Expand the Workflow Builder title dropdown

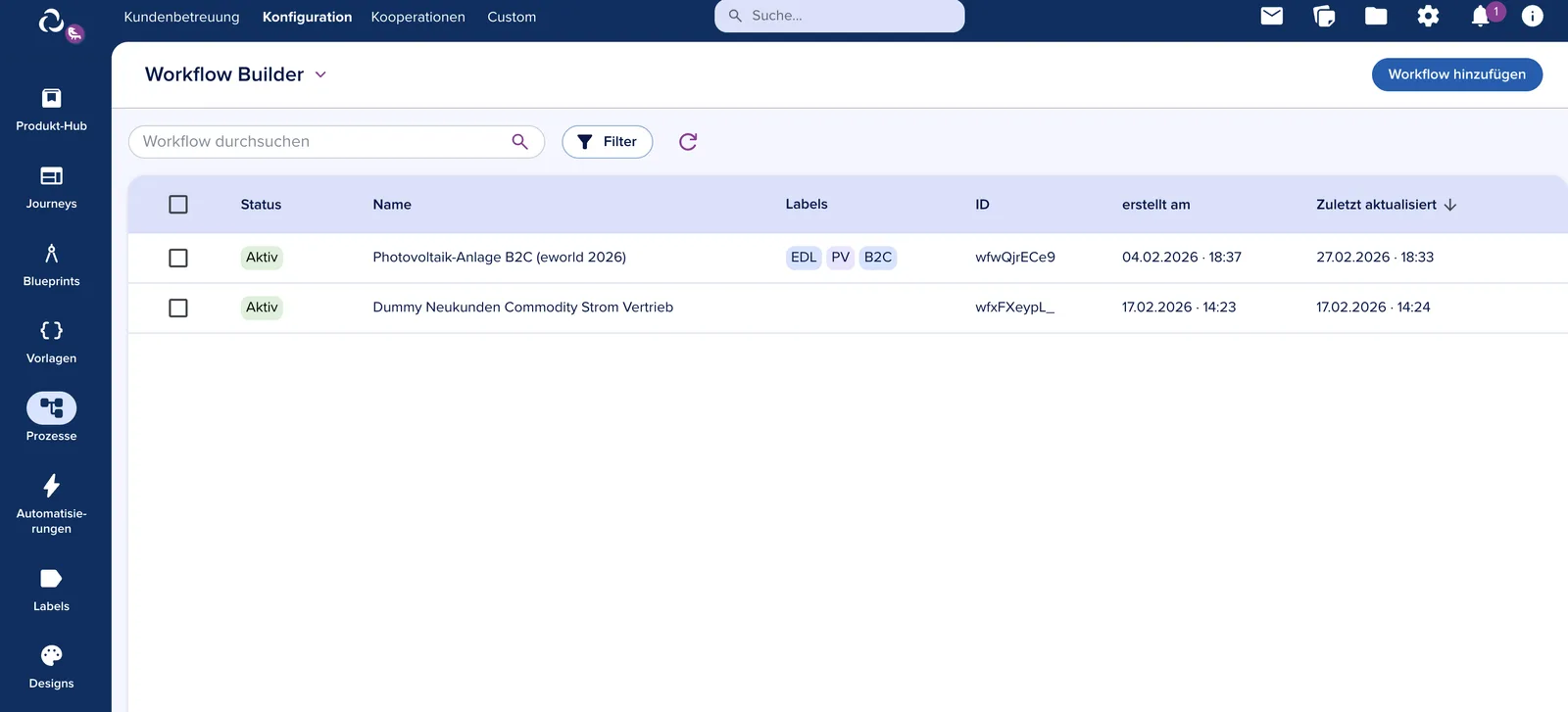320,74
